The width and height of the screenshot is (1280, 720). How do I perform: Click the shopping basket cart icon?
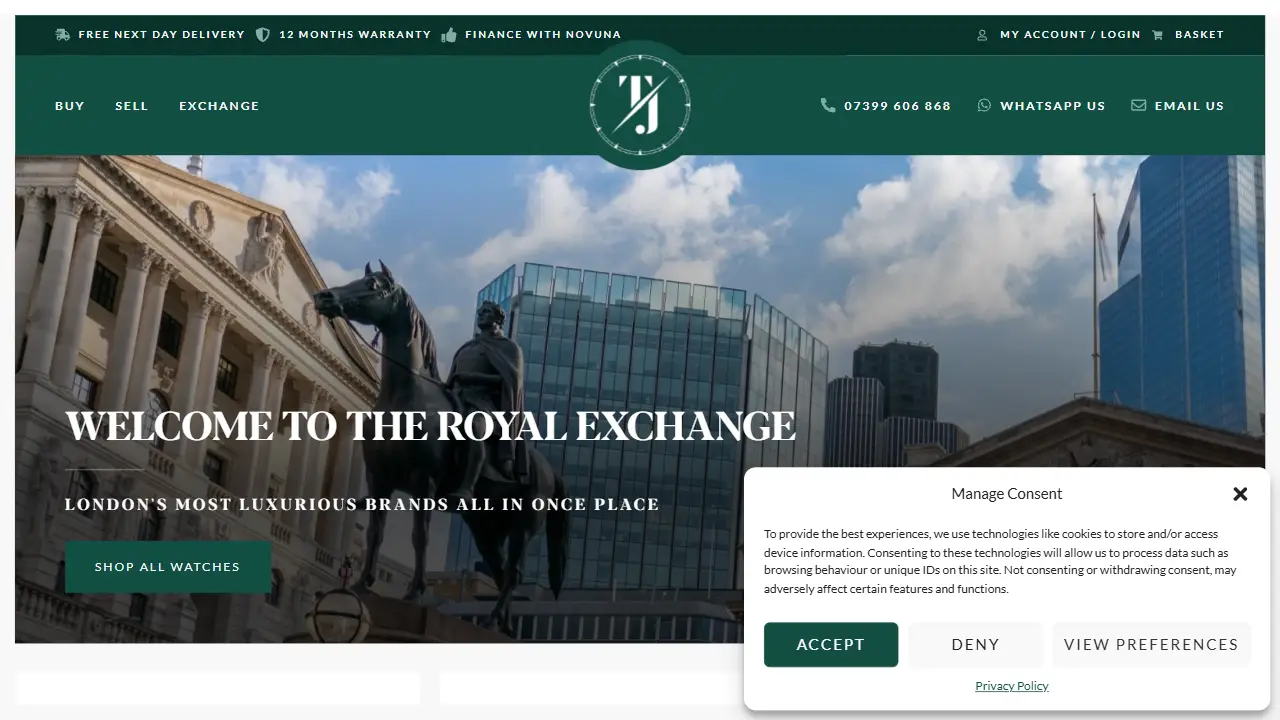click(x=1157, y=34)
